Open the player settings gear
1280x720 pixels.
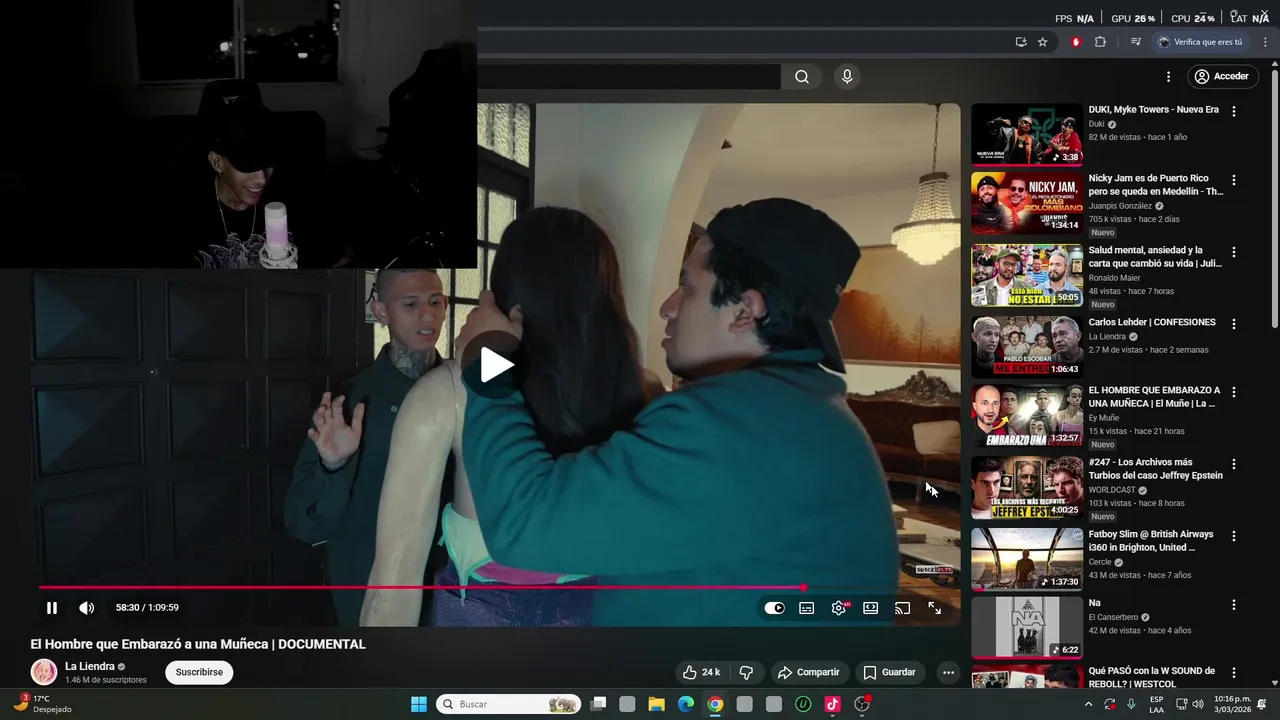pos(839,608)
